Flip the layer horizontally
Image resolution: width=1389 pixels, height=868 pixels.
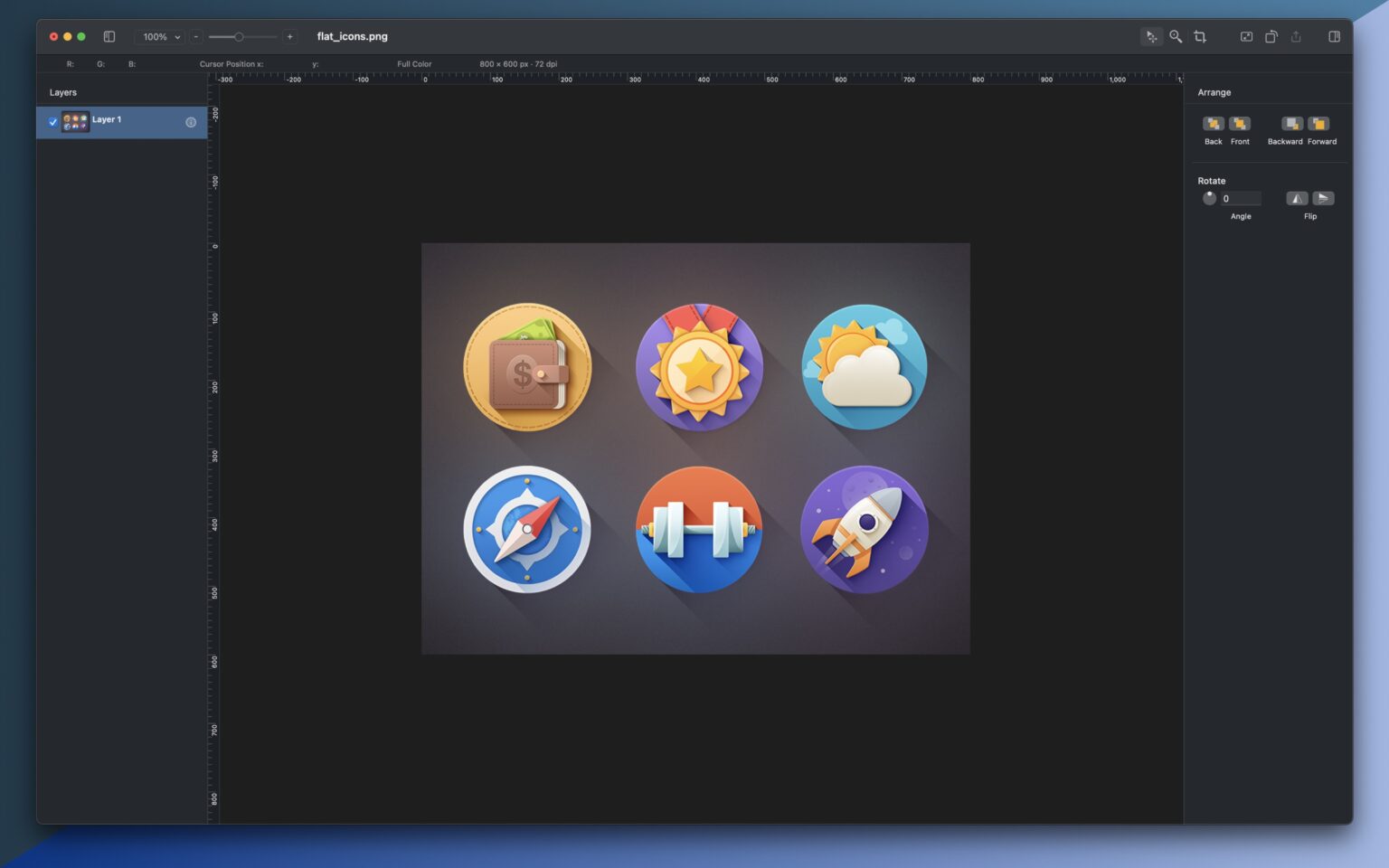1297,198
